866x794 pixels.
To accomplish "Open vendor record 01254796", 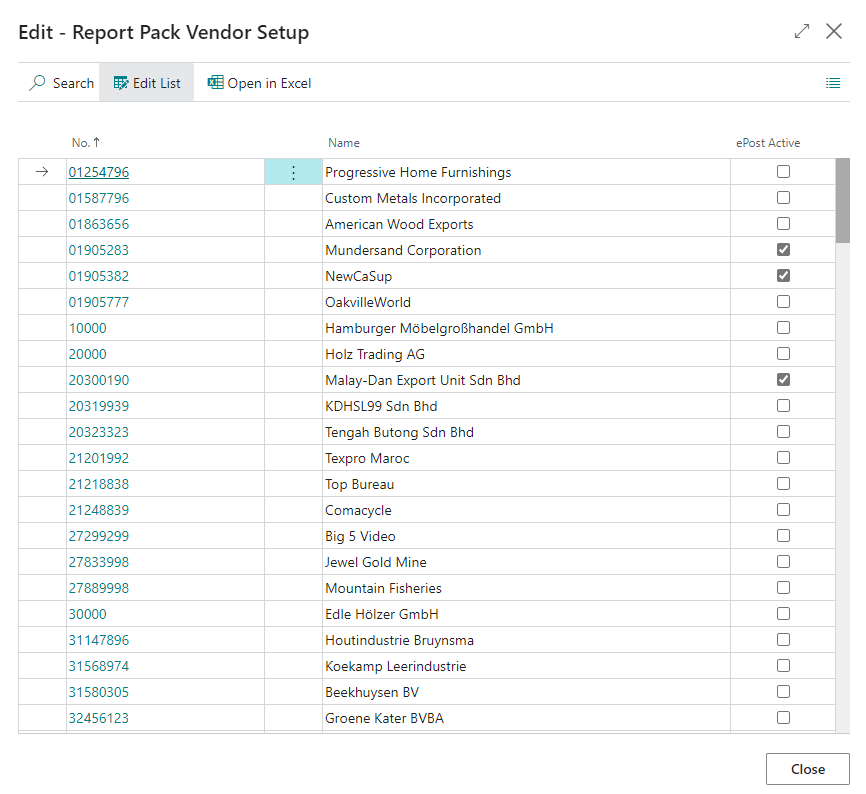I will (x=98, y=171).
